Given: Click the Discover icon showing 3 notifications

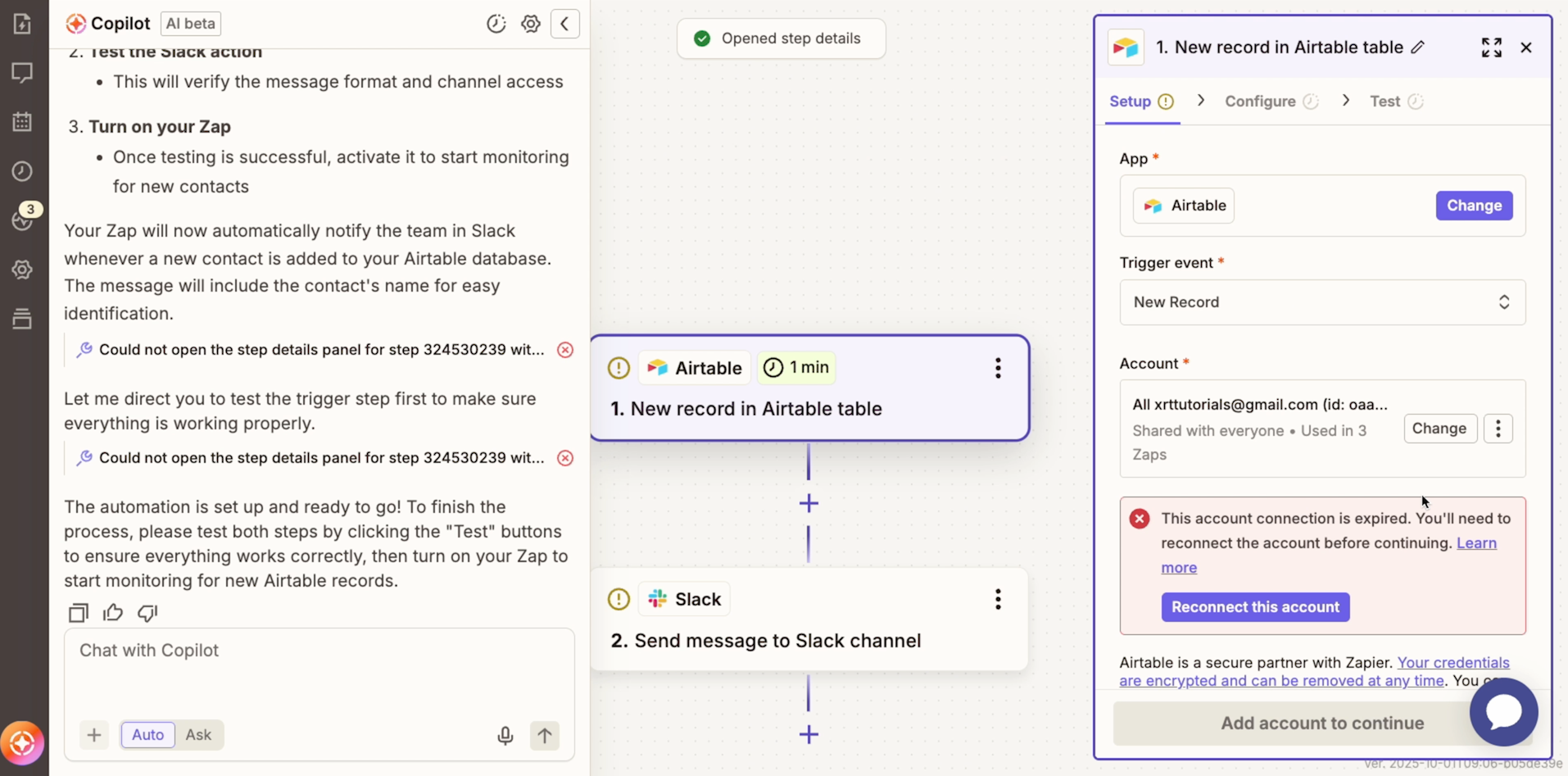Looking at the screenshot, I should point(22,220).
